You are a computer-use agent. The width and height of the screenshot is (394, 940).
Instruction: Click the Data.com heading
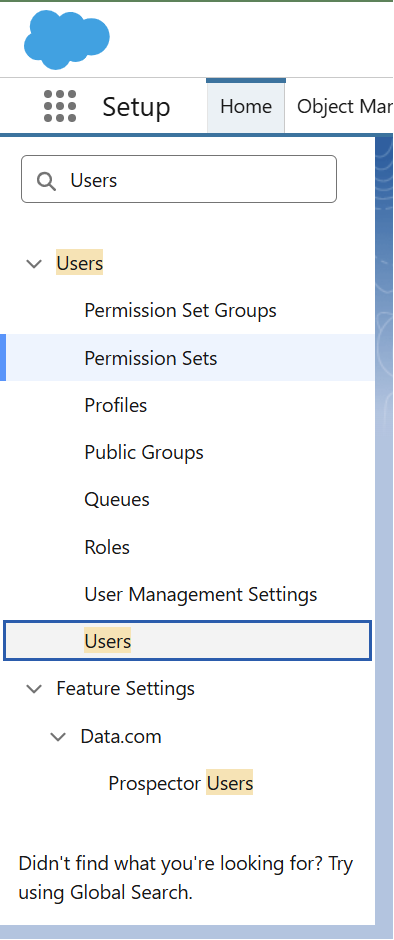(x=121, y=737)
